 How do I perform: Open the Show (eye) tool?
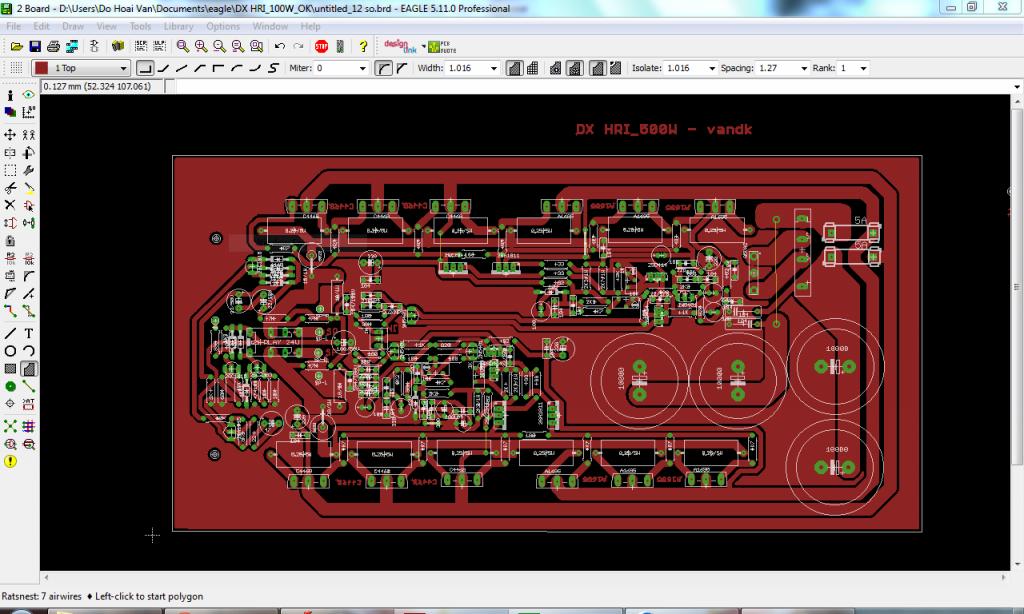29,95
